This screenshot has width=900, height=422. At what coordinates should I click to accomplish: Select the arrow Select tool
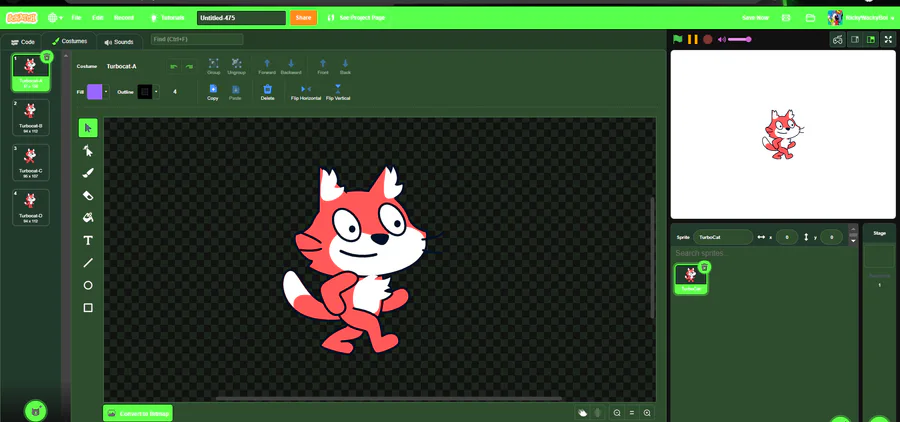(x=88, y=127)
